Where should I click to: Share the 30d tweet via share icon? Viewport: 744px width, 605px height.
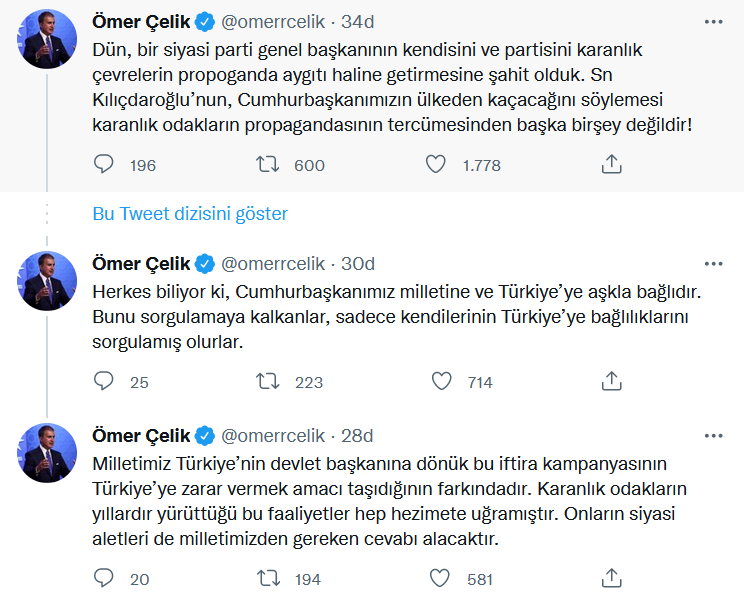612,381
